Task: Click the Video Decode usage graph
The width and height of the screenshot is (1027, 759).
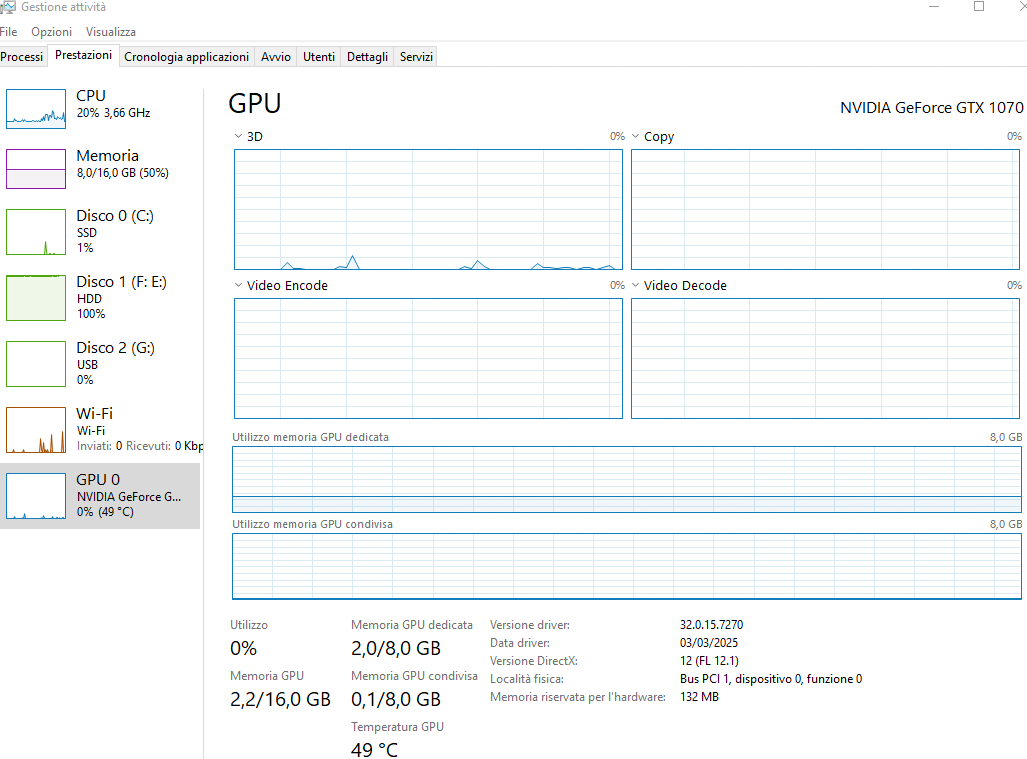Action: click(825, 358)
